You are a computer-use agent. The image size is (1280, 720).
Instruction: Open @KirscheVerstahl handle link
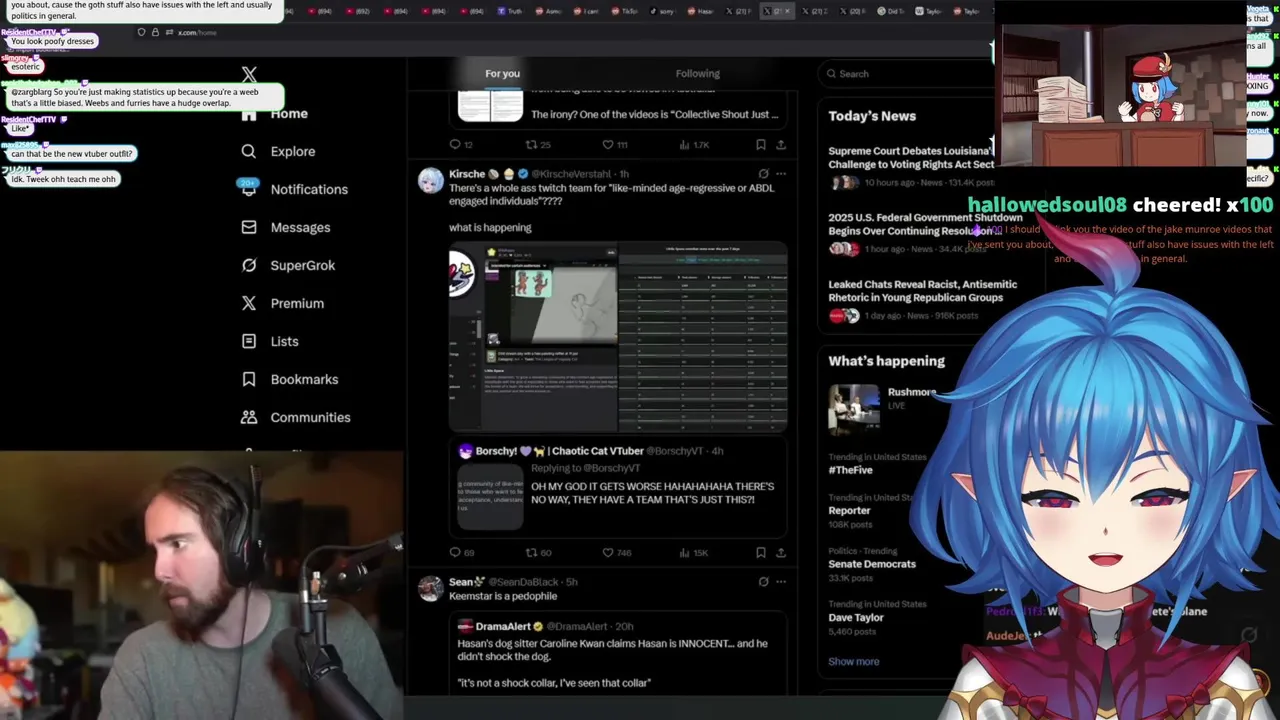coord(571,174)
